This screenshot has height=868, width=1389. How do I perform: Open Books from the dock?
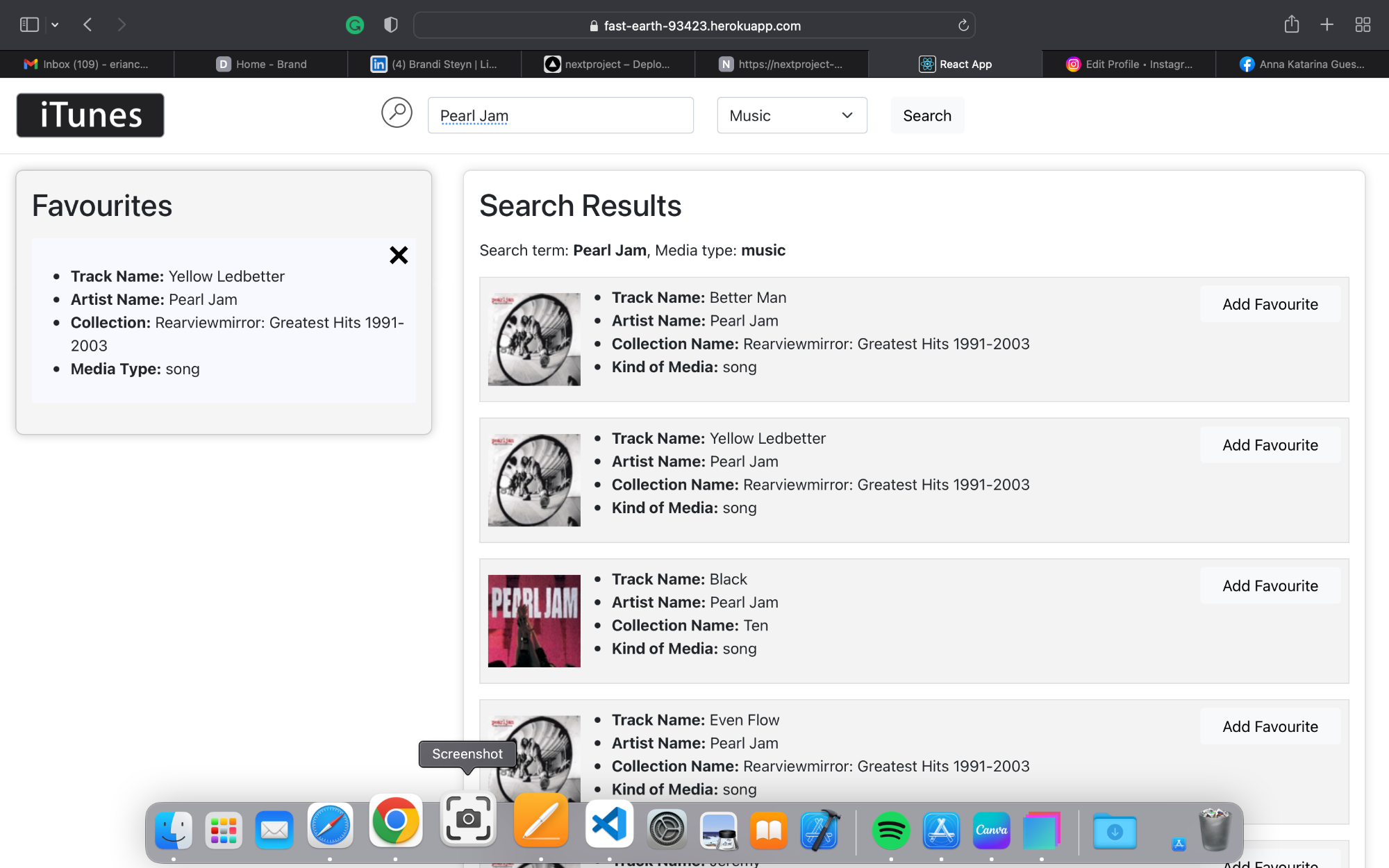point(769,829)
